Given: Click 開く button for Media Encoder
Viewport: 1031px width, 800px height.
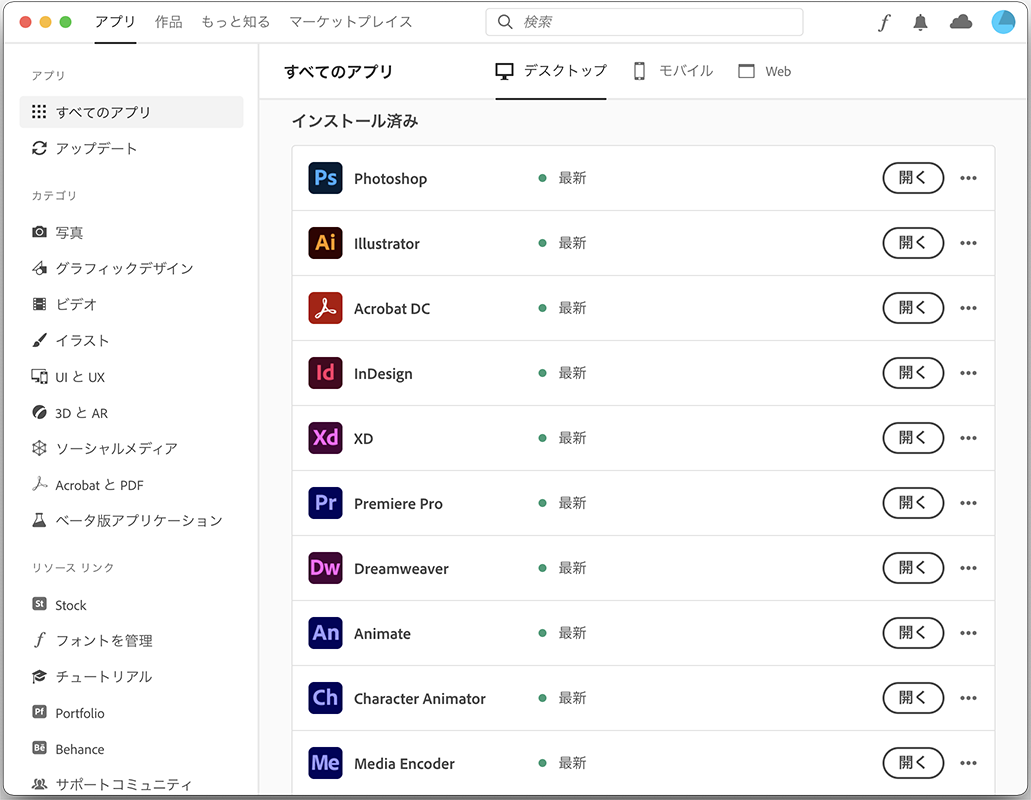Looking at the screenshot, I should 913,763.
